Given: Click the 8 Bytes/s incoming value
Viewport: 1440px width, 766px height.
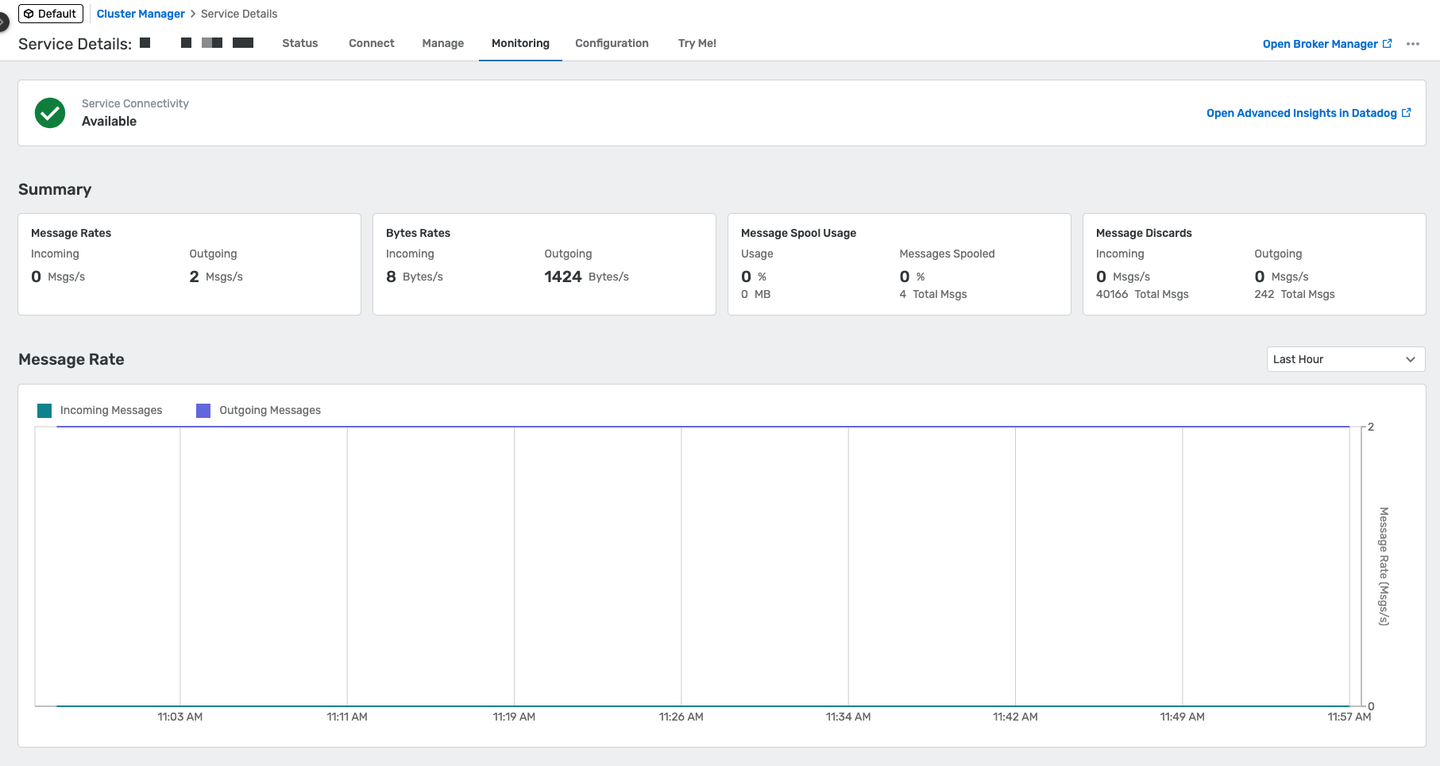Looking at the screenshot, I should pos(414,276).
